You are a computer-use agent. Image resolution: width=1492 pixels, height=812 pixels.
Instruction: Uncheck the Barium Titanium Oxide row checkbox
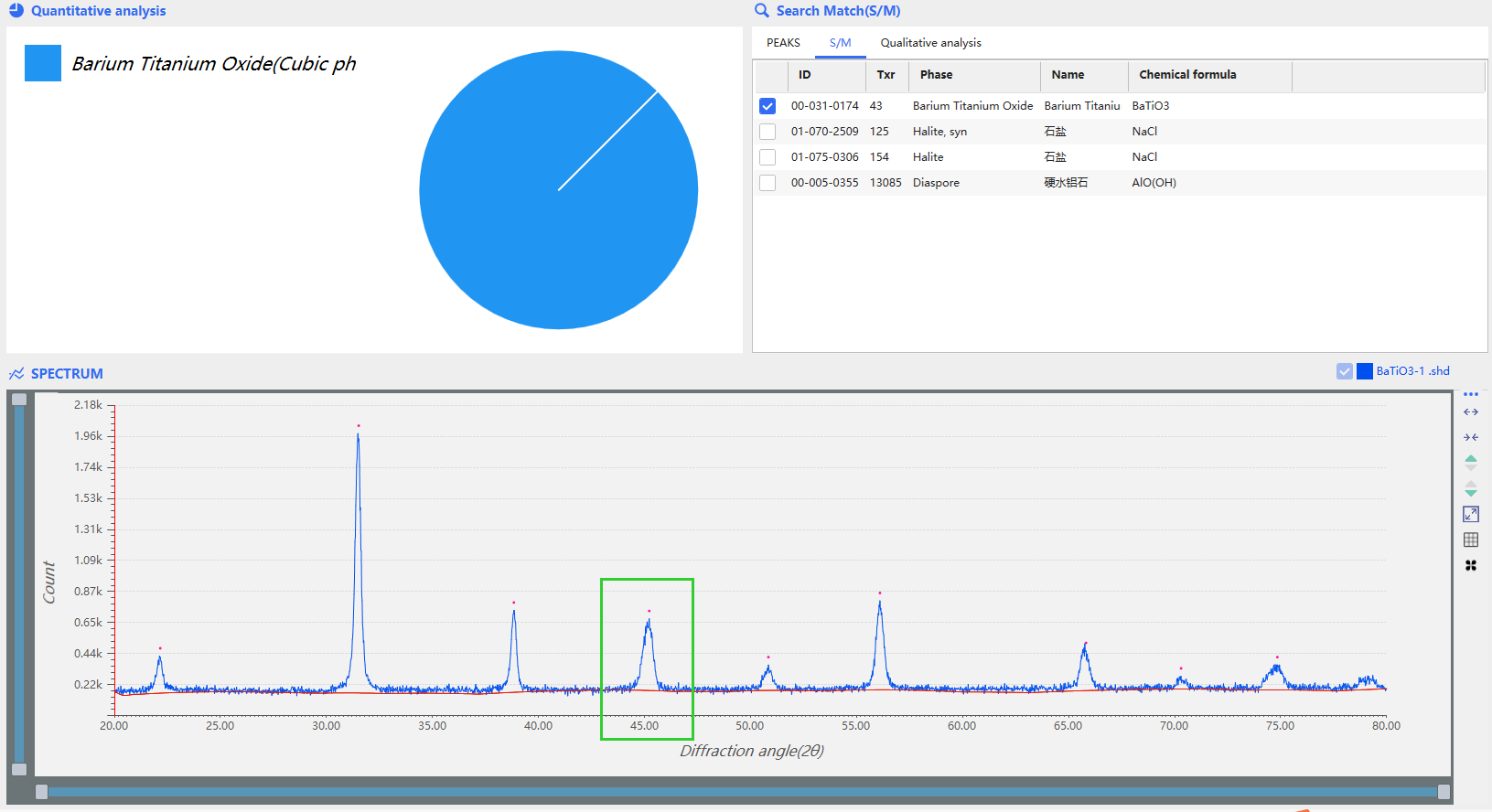767,106
